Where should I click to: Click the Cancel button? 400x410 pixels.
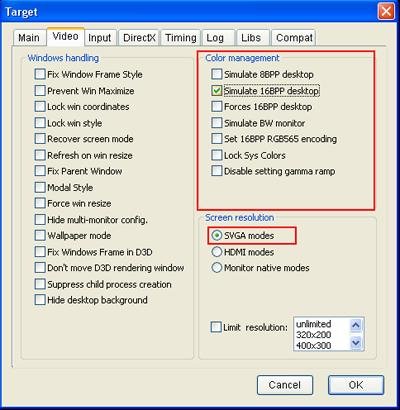coord(285,385)
